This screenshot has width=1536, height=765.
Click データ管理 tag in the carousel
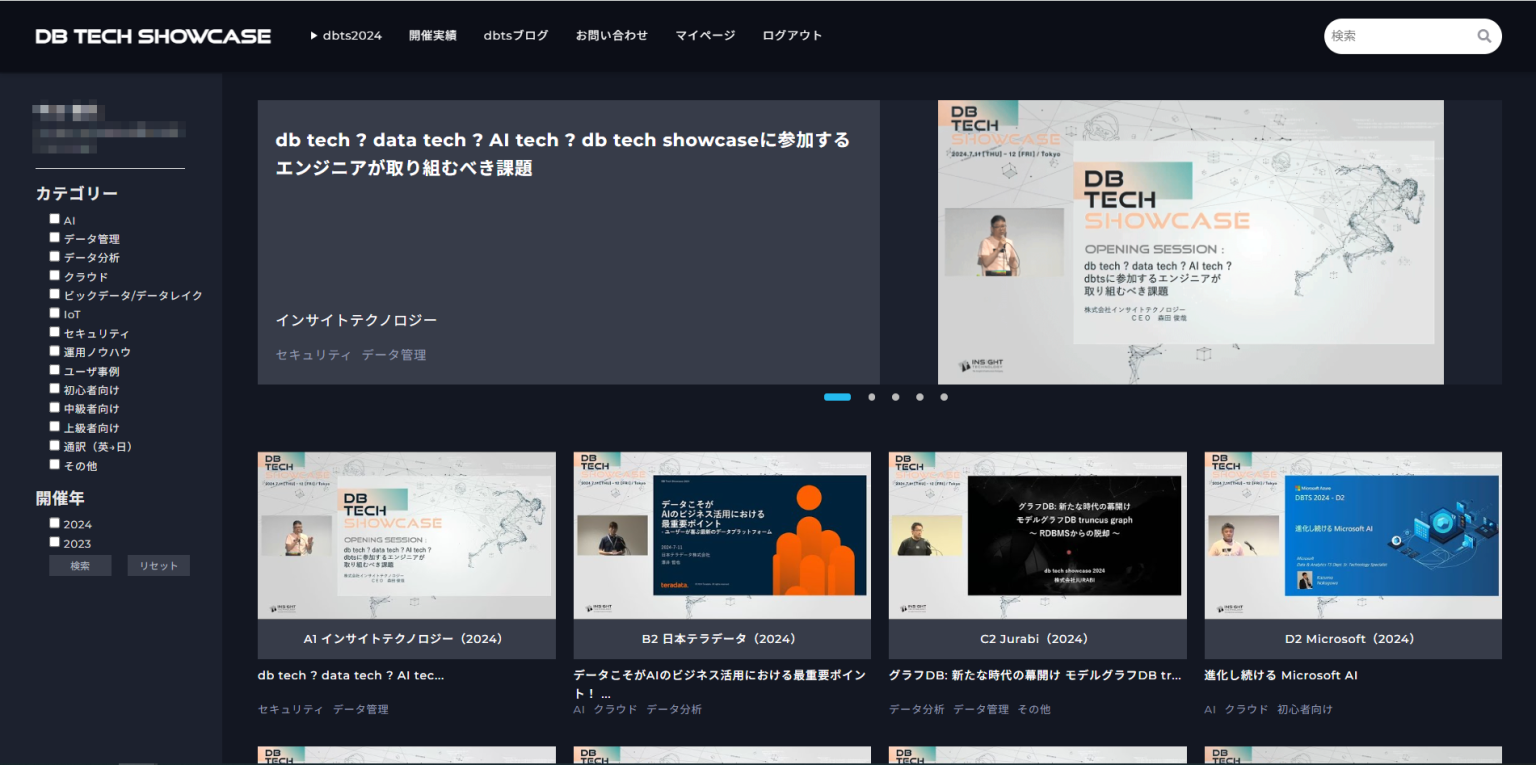pyautogui.click(x=394, y=355)
